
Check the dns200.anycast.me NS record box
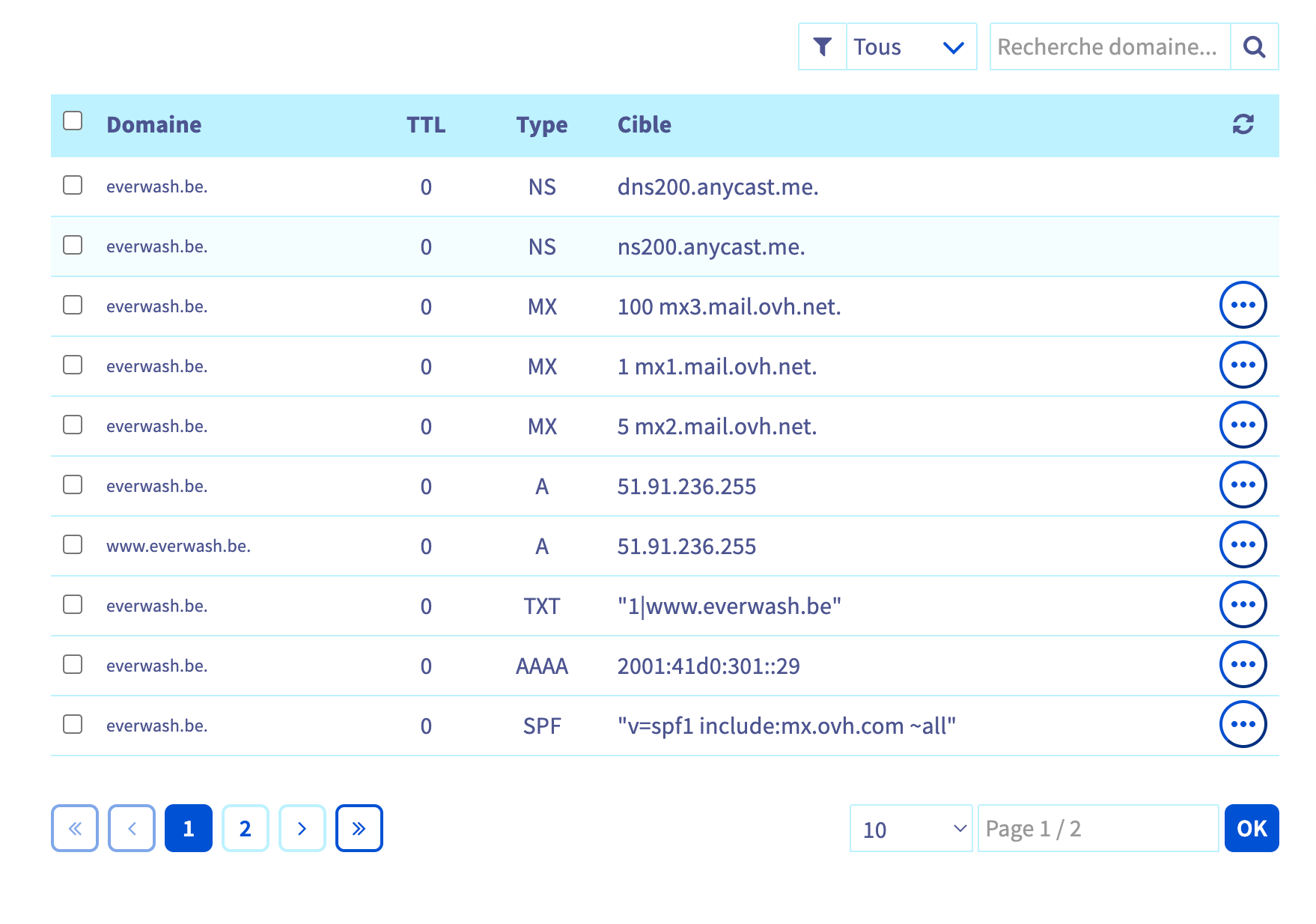pos(73,186)
